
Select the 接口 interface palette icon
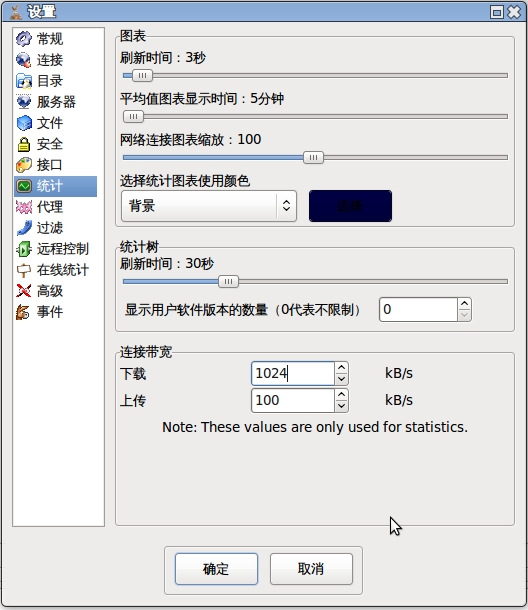point(24,165)
